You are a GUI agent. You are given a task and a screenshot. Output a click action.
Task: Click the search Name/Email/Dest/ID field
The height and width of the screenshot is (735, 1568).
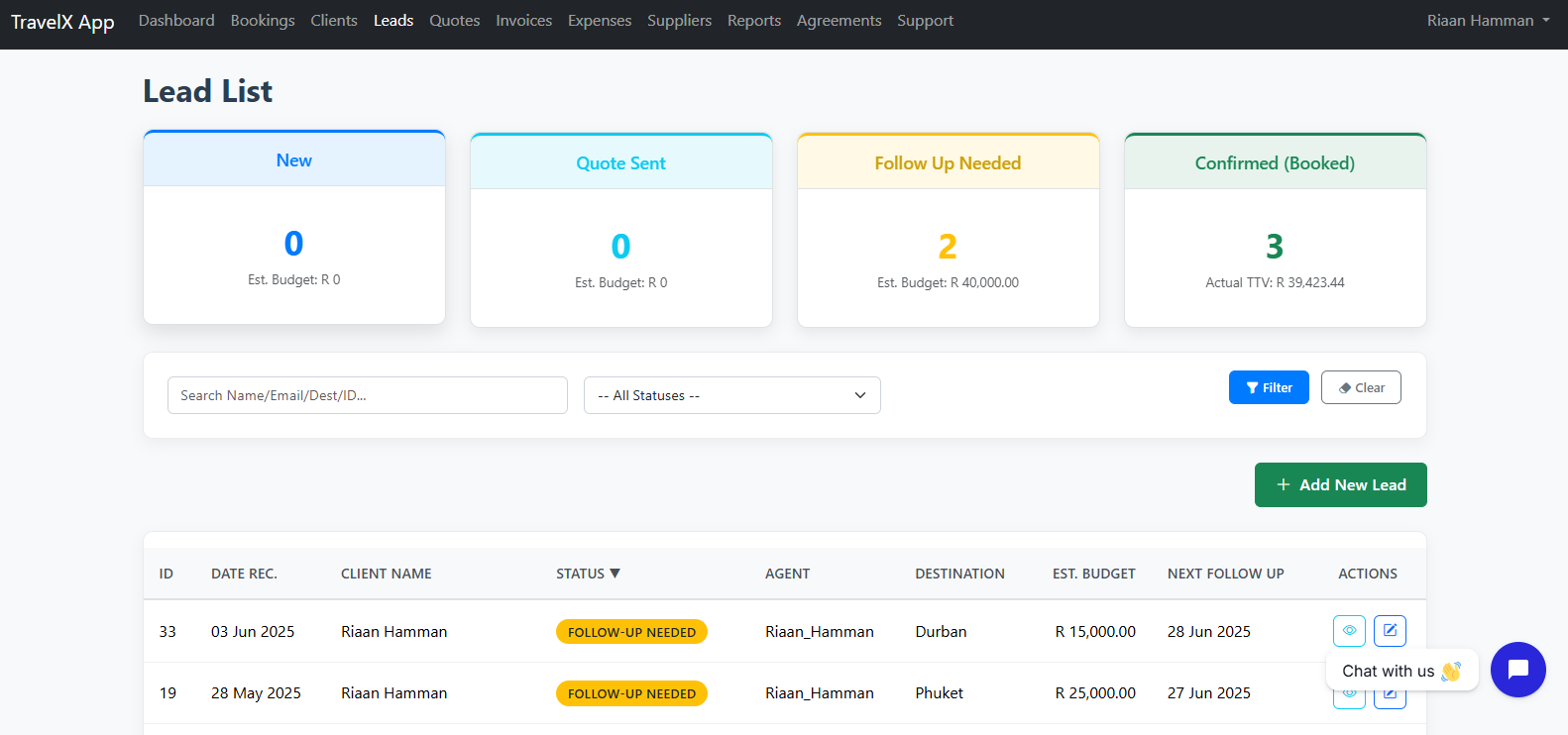coord(367,395)
